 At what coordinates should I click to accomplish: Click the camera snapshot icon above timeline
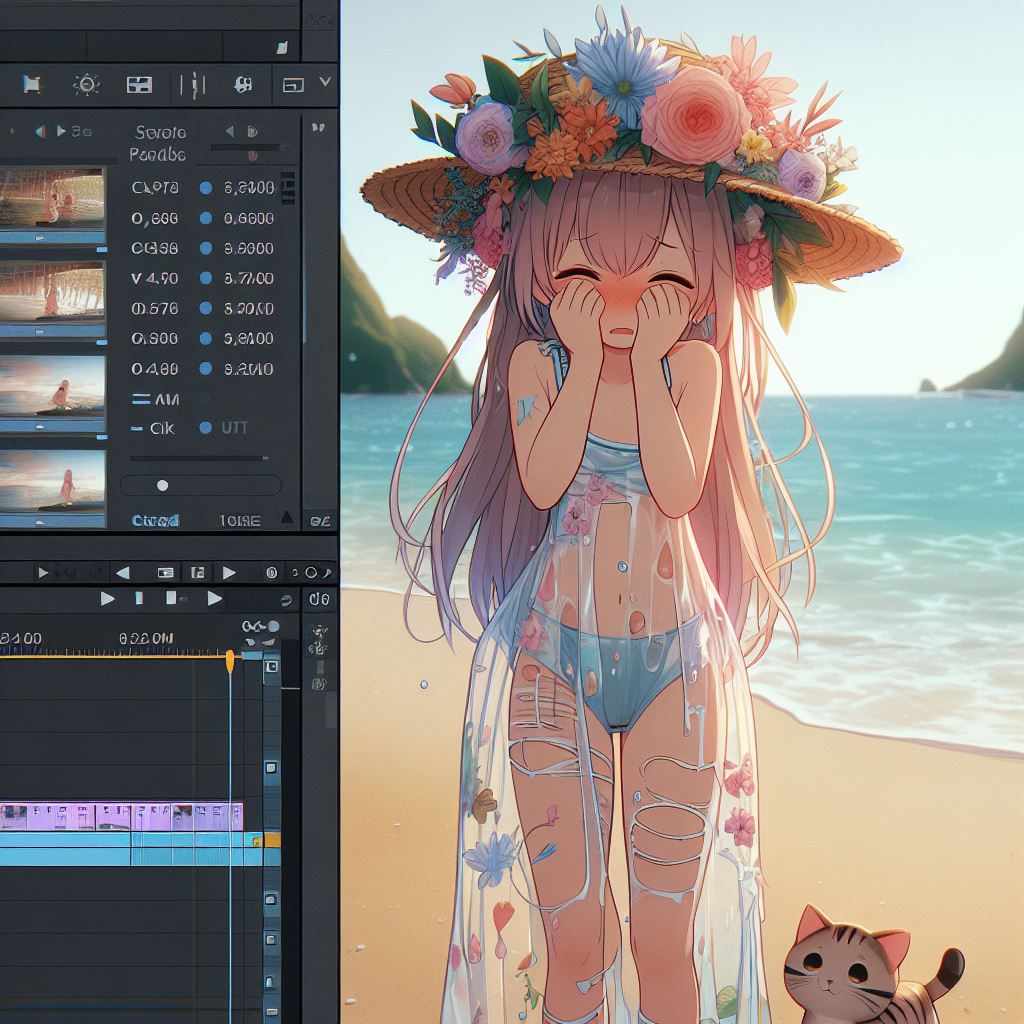tap(166, 573)
